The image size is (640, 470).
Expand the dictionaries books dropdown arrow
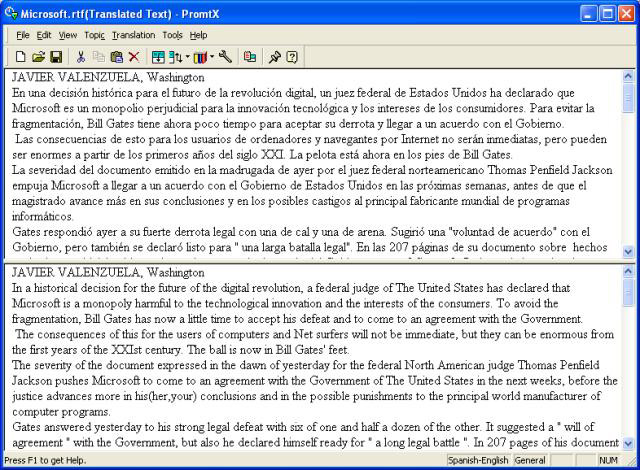click(x=211, y=57)
